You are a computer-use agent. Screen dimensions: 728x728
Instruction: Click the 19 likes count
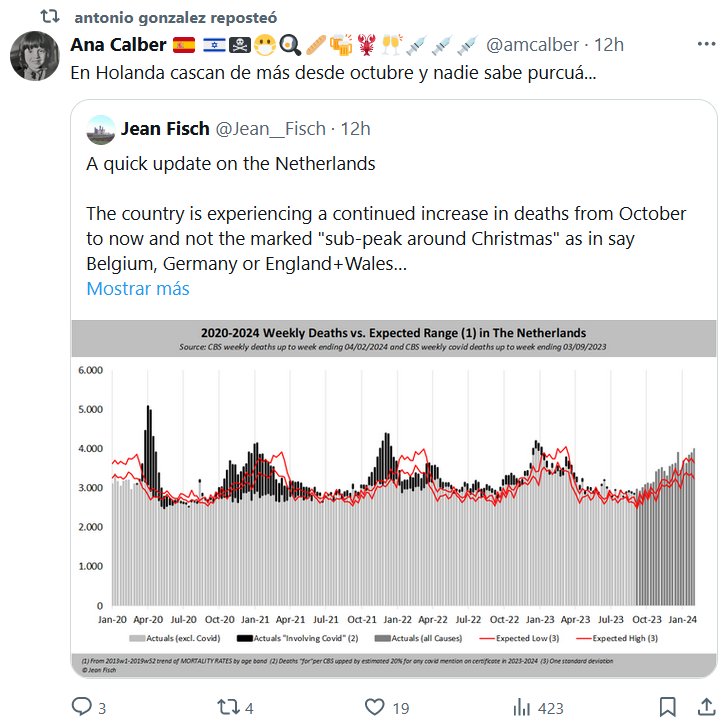pos(400,707)
